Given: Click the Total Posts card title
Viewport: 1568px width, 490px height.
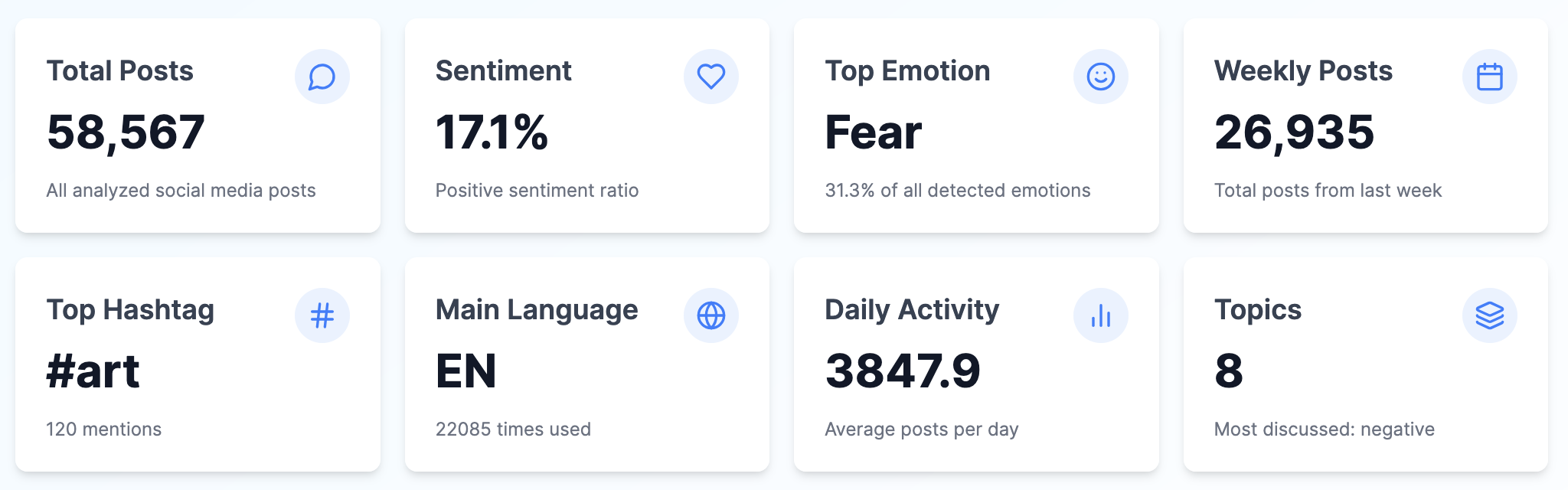Looking at the screenshot, I should [120, 71].
